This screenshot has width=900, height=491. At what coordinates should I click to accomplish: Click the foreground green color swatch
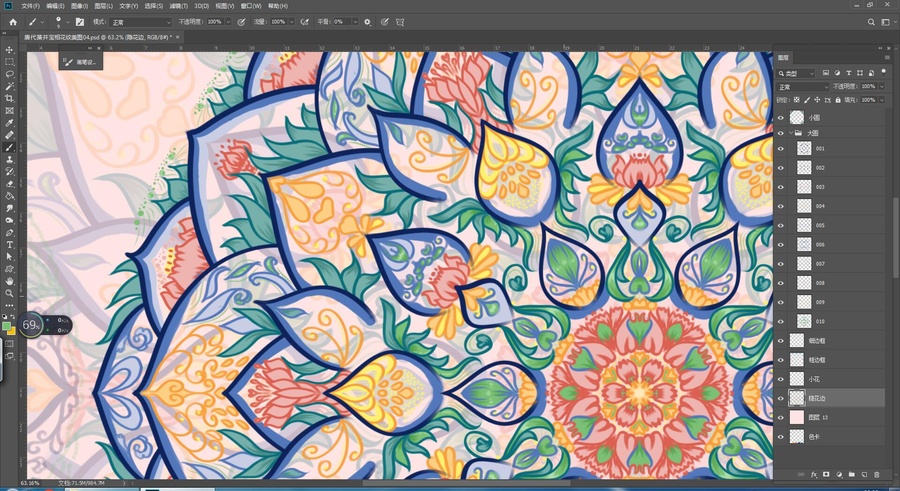point(6,326)
